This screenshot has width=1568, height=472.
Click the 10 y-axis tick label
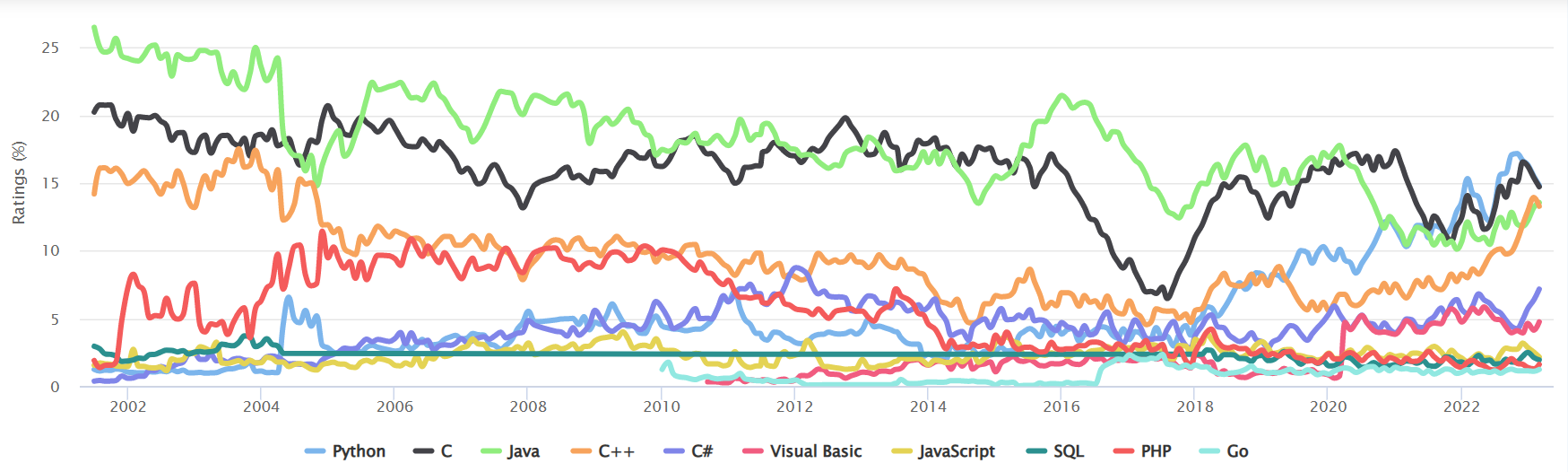(50, 250)
